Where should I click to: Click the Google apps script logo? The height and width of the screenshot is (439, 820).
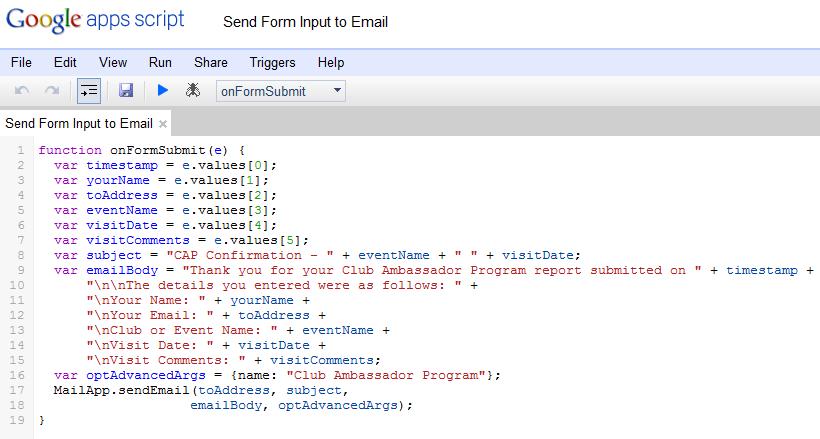point(95,21)
